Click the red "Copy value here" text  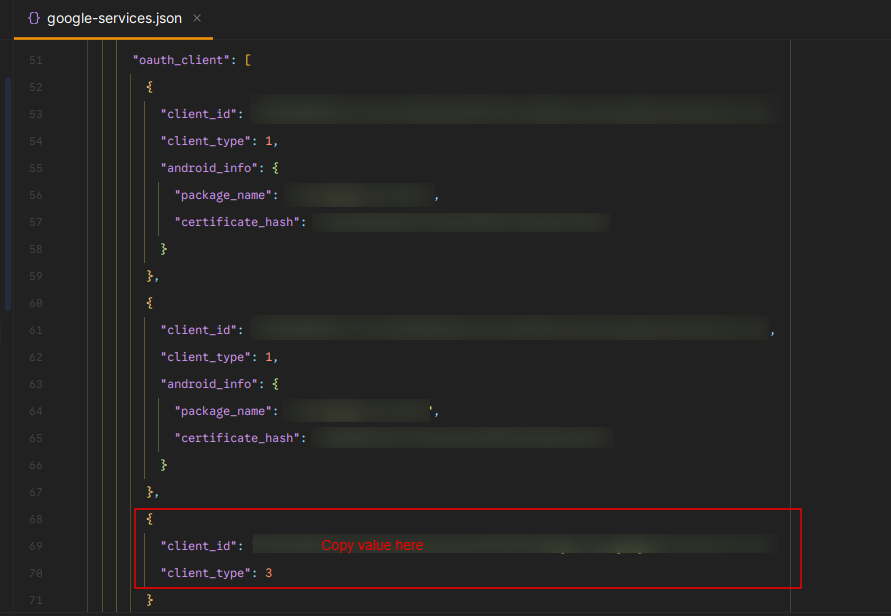[372, 545]
